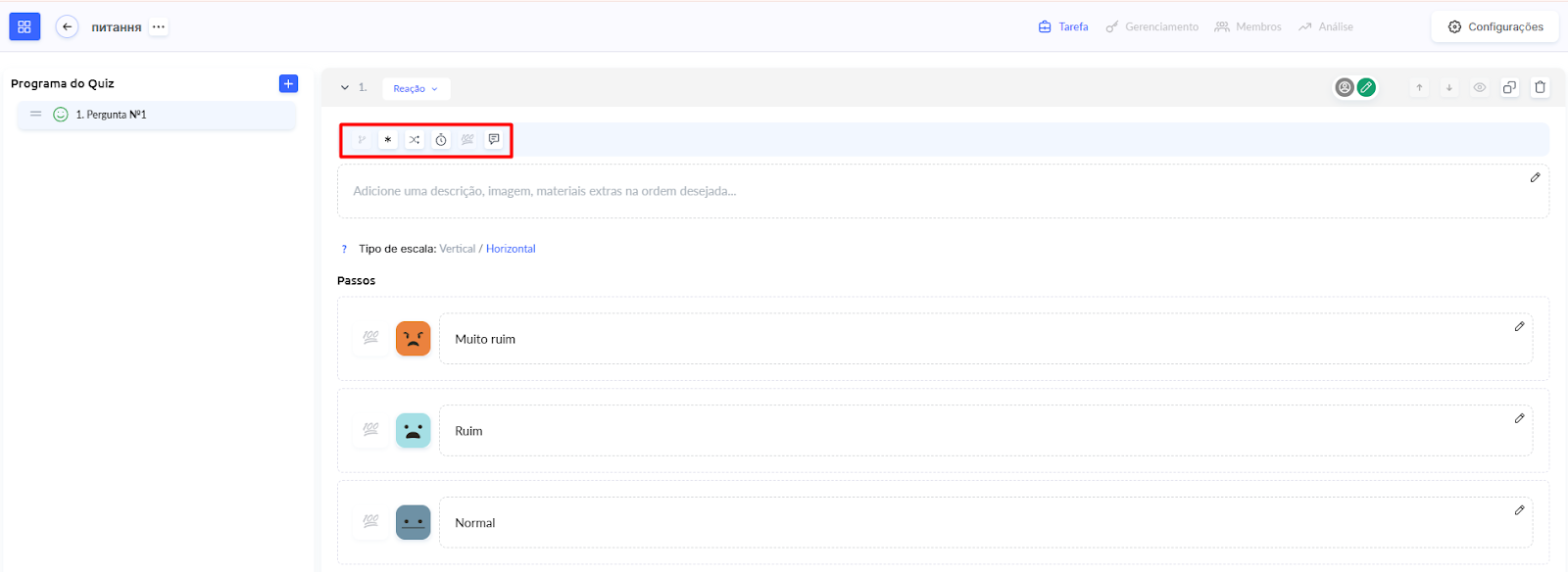Select Horizontal scale type

click(511, 249)
